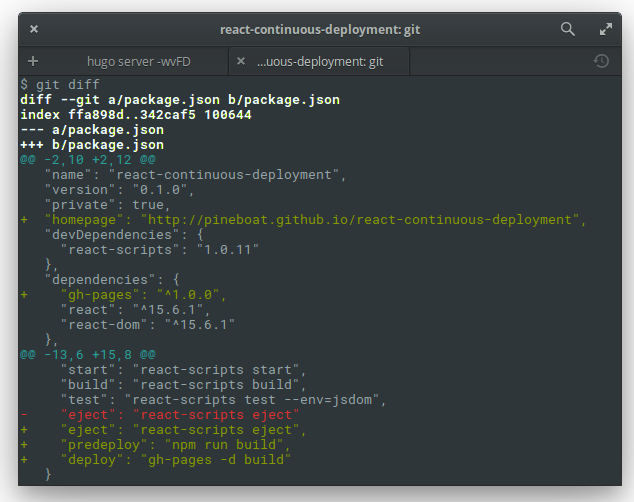Viewport: 634px width, 502px height.
Task: Click the removed red "eject" line
Action: tap(160, 415)
